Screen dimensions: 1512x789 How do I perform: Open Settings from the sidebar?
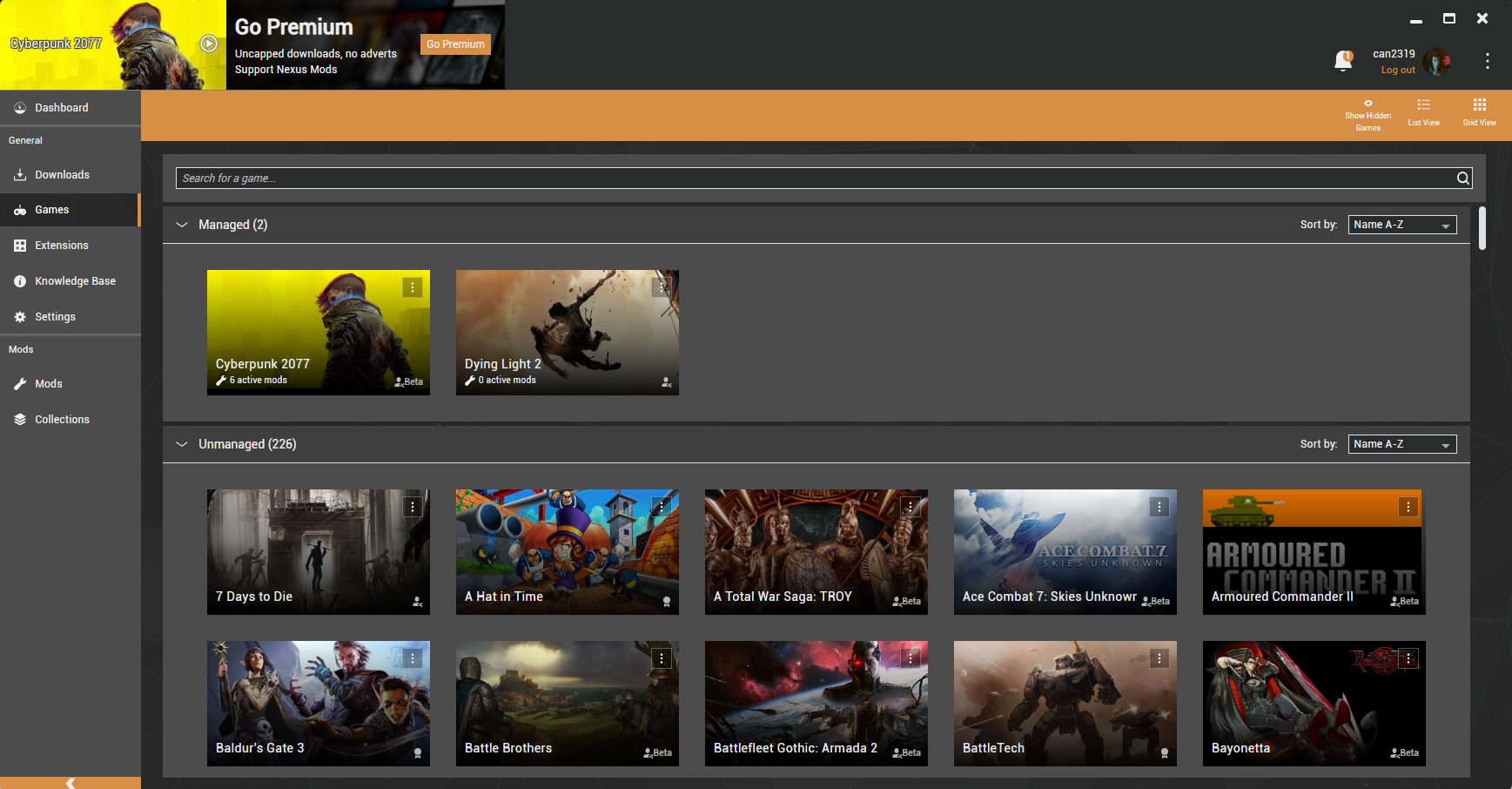[x=70, y=317]
